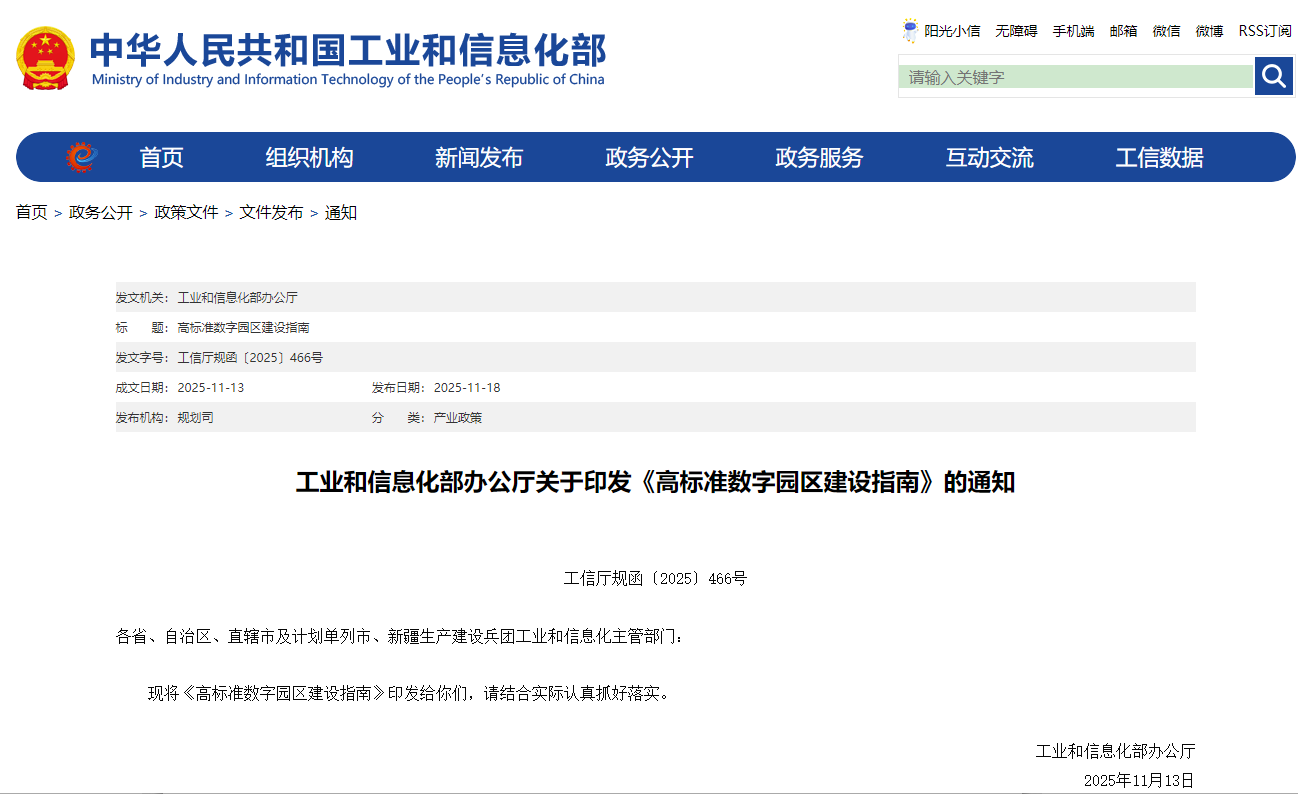
Task: Open the 组织机构 navigation menu
Action: pos(309,158)
